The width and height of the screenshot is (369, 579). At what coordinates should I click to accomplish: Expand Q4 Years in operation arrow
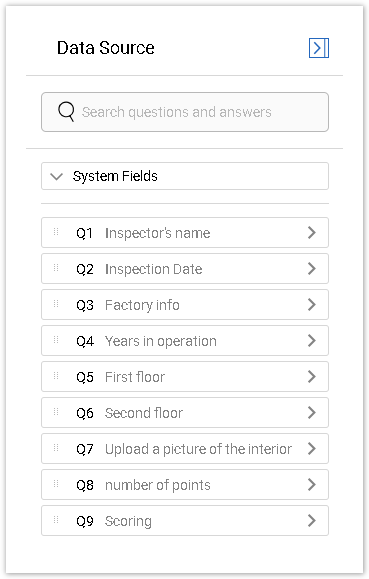tap(312, 340)
